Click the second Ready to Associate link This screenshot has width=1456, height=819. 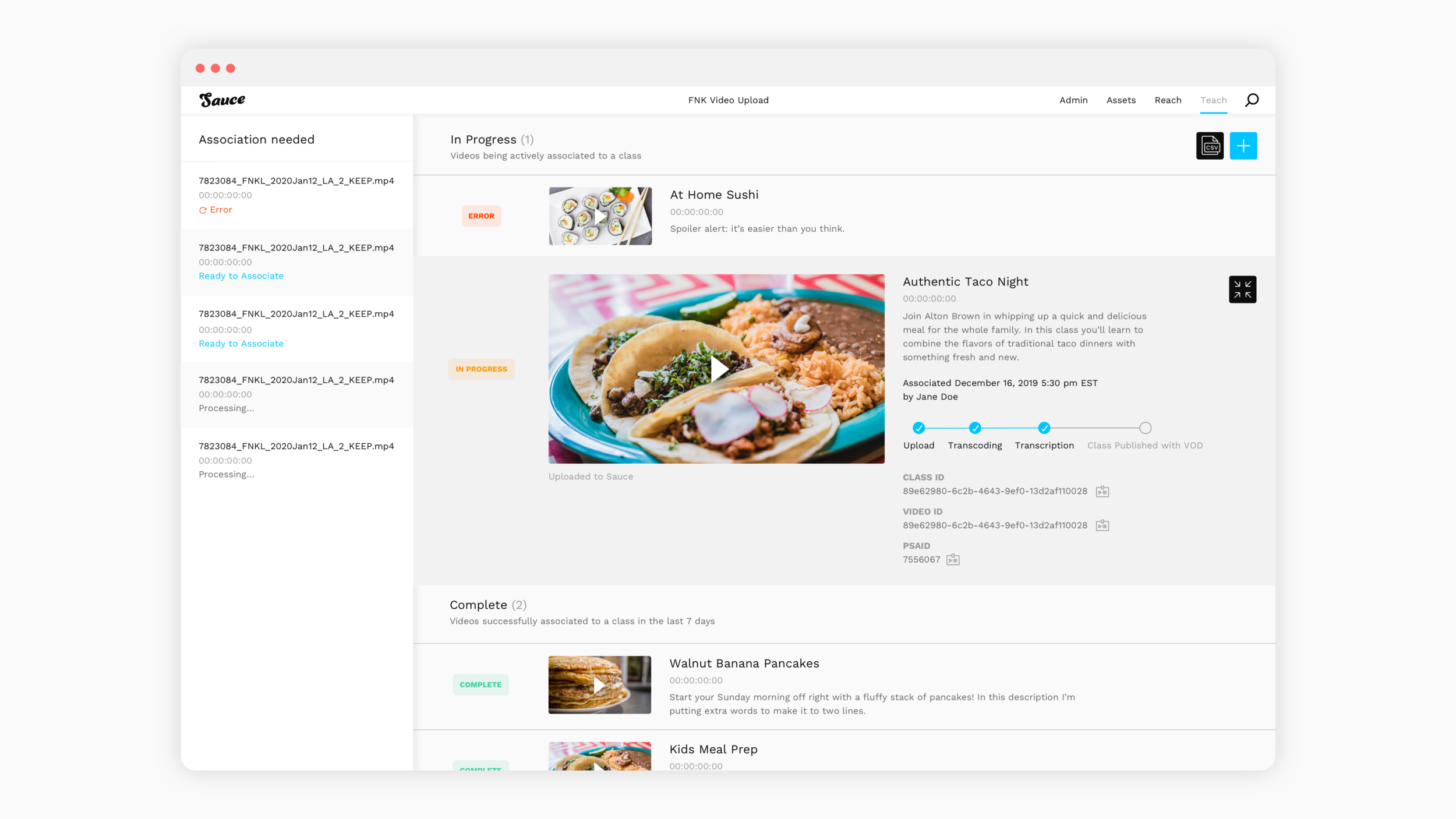(241, 344)
